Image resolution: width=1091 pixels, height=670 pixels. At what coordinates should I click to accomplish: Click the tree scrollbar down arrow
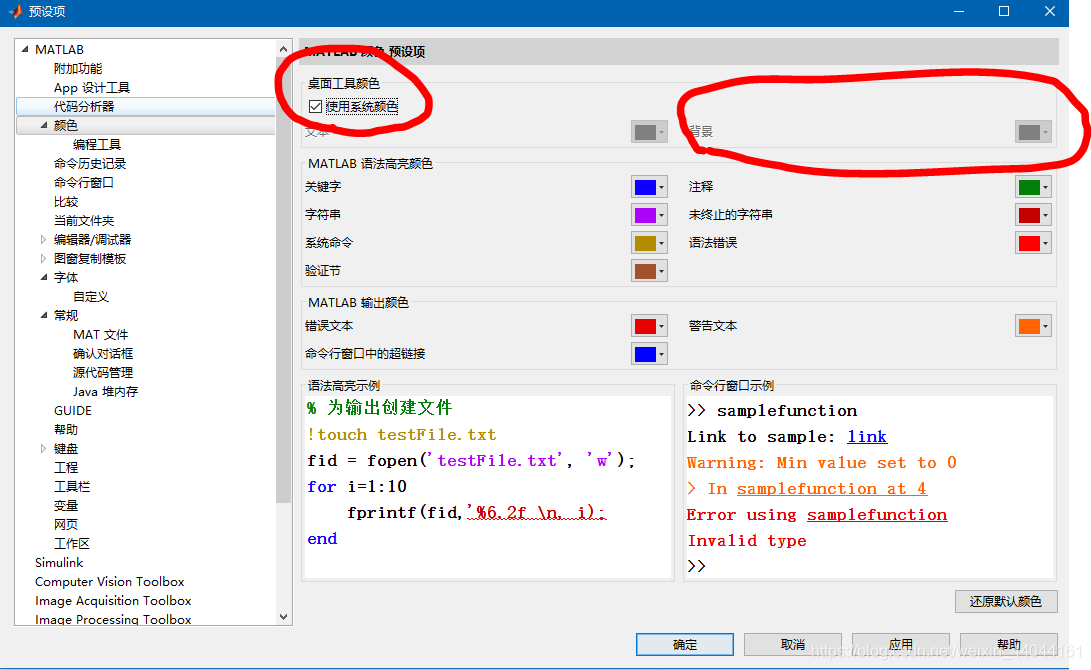[x=283, y=616]
